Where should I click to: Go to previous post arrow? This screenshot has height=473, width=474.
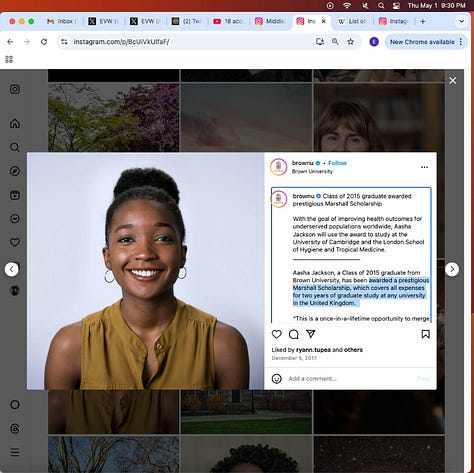12,269
